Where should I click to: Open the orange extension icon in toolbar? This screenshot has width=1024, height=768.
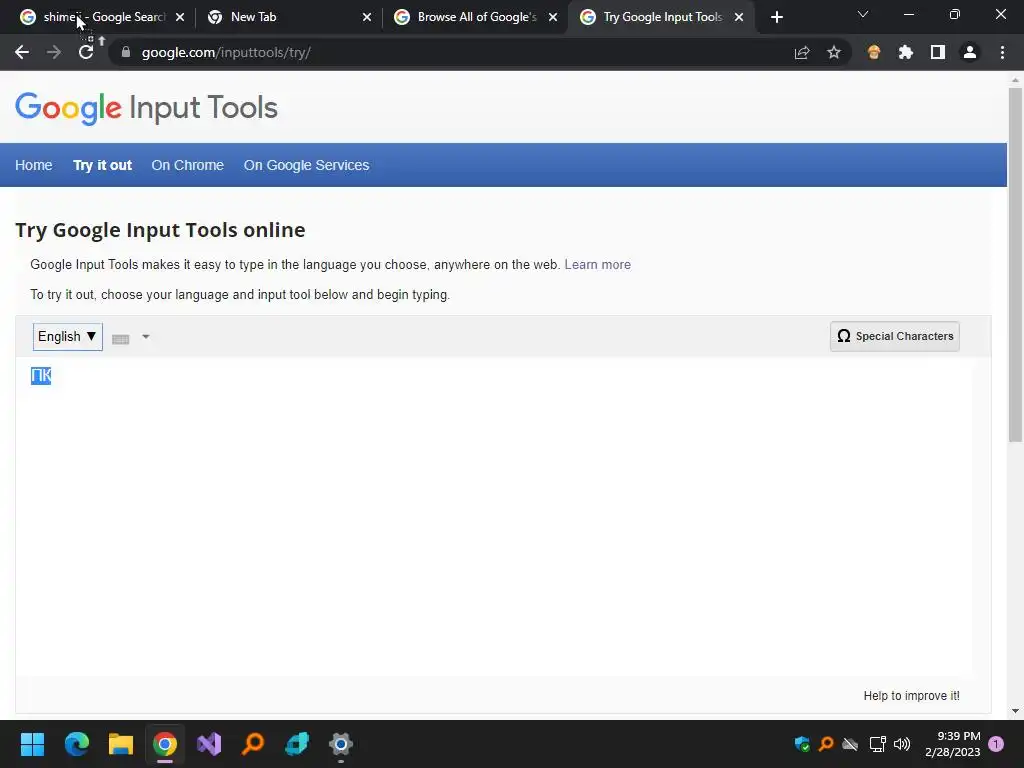[x=874, y=52]
